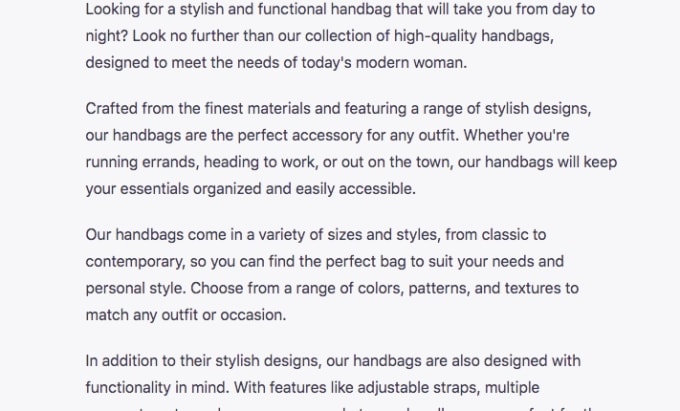
Task: Click the word "errands"
Action: tap(171, 162)
